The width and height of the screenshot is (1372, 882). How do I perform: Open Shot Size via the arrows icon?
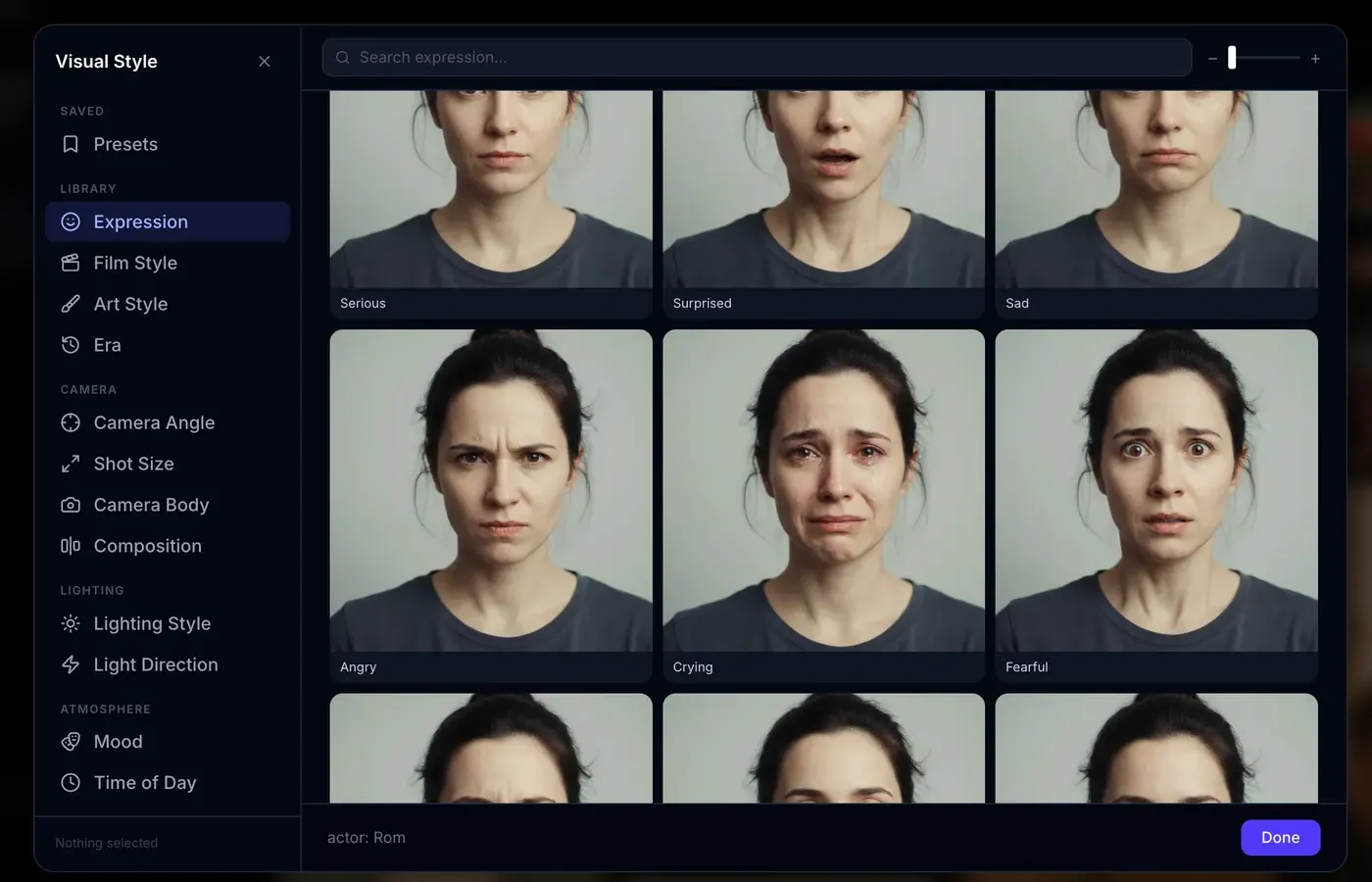(70, 464)
